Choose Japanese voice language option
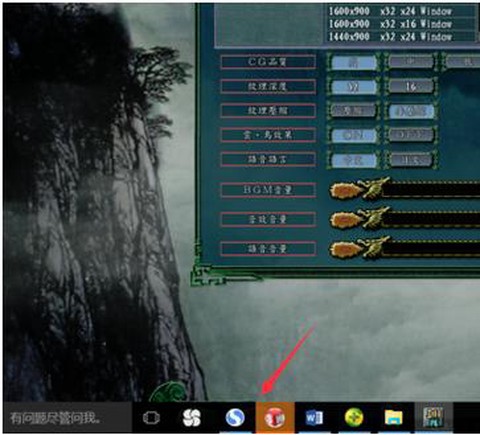 (x=411, y=160)
